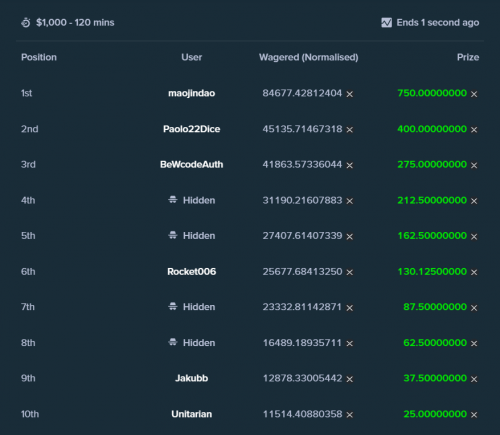Click the 4th position label

point(28,200)
